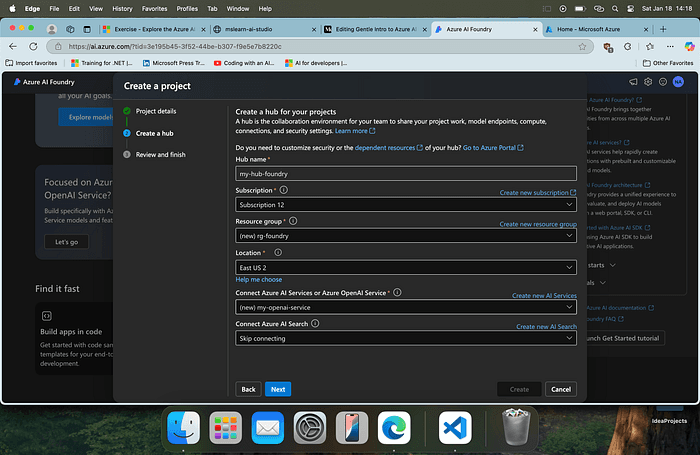The height and width of the screenshot is (455, 700).
Task: Click the Azure AI Search info icon
Action: click(x=315, y=323)
